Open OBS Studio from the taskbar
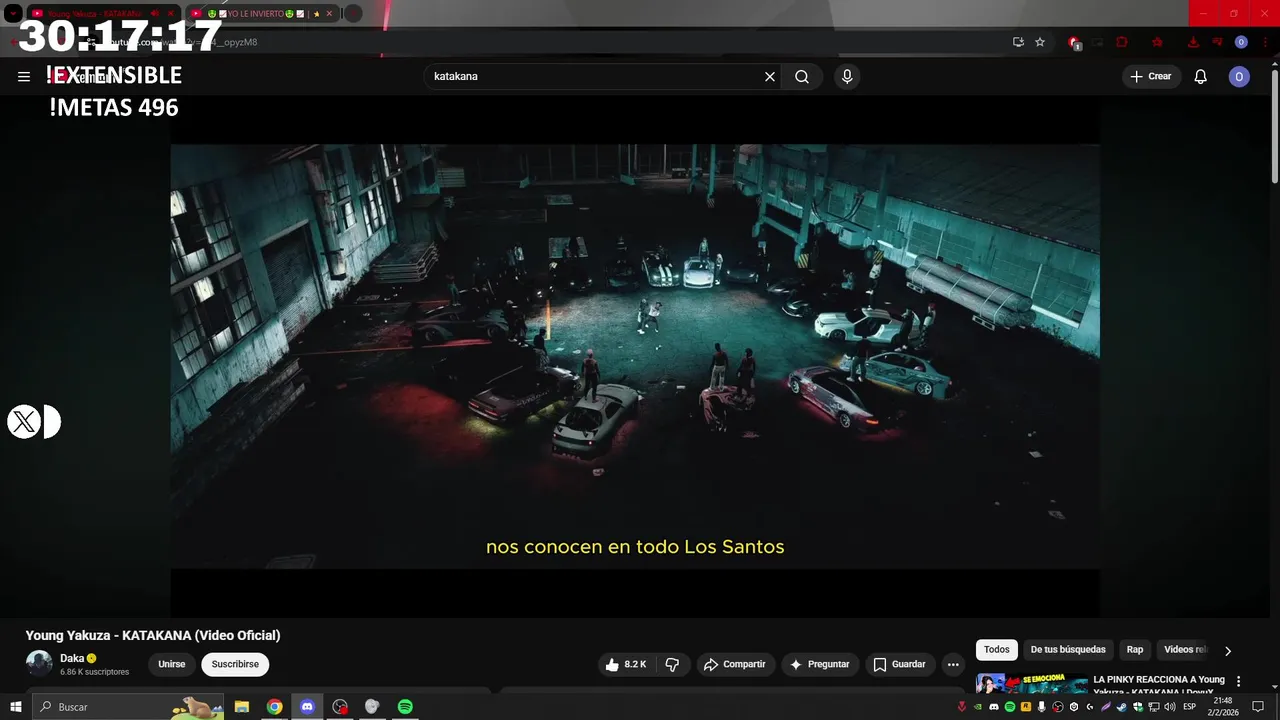This screenshot has height=720, width=1280. click(x=340, y=707)
